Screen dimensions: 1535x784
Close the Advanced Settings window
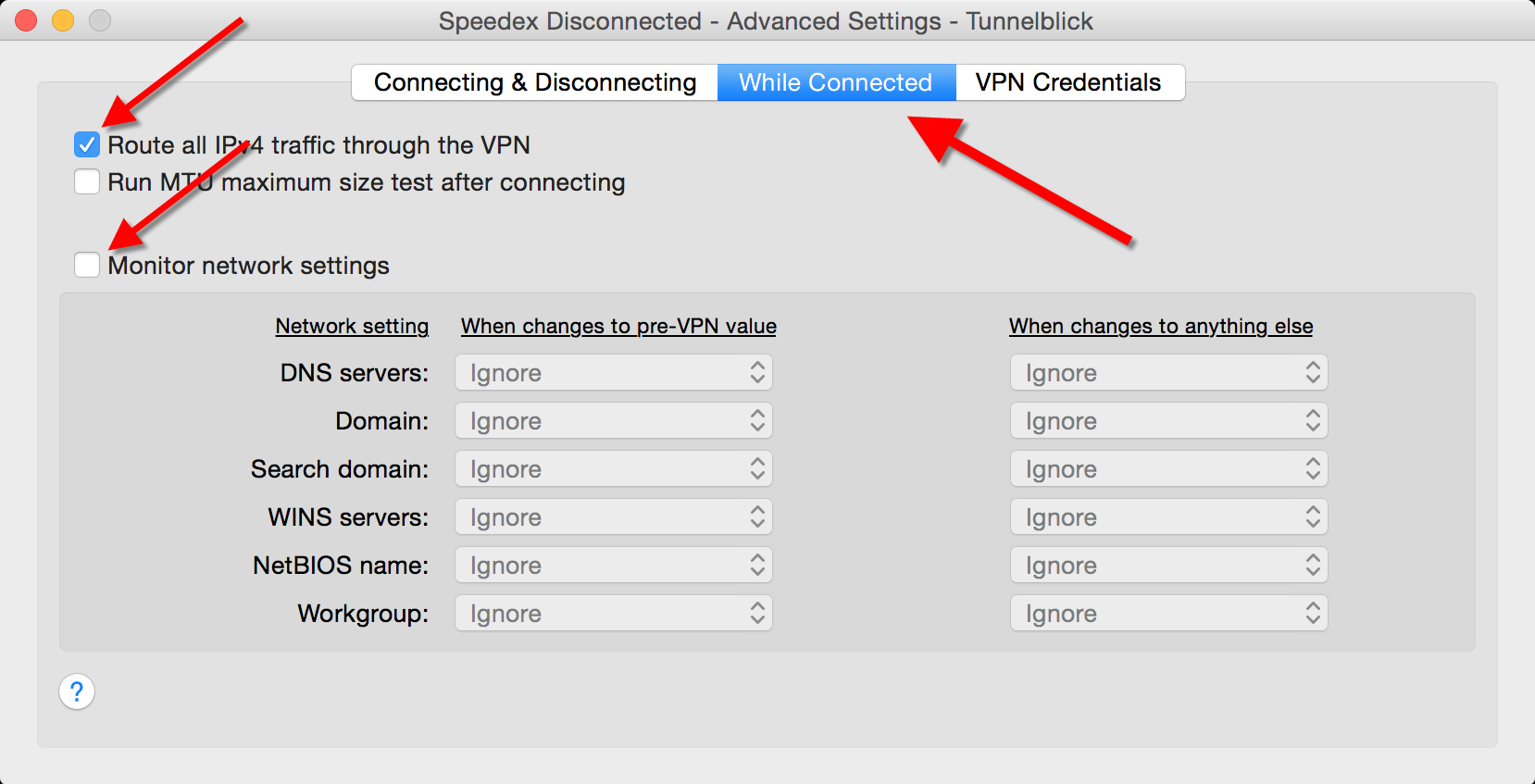27,20
